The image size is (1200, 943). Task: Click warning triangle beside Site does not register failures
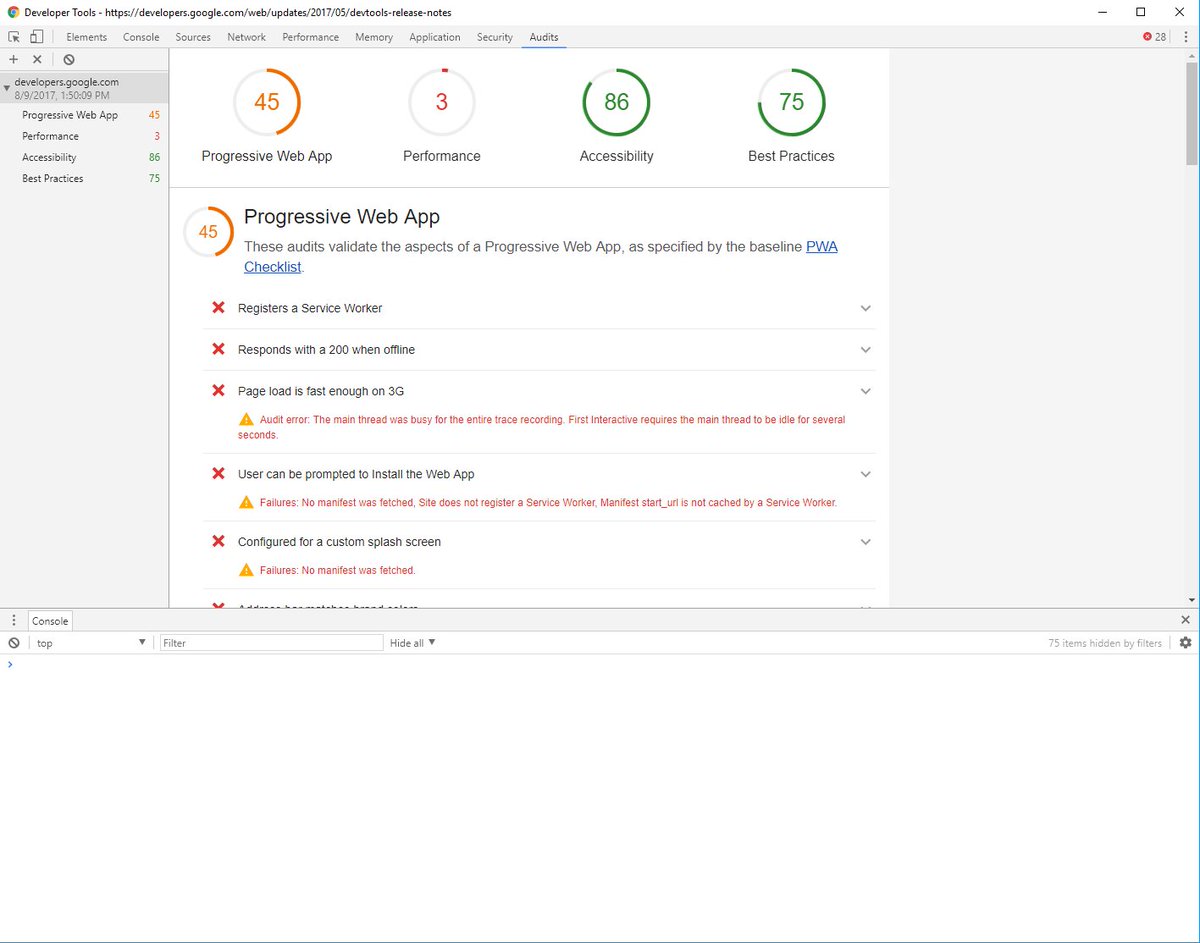pyautogui.click(x=246, y=502)
